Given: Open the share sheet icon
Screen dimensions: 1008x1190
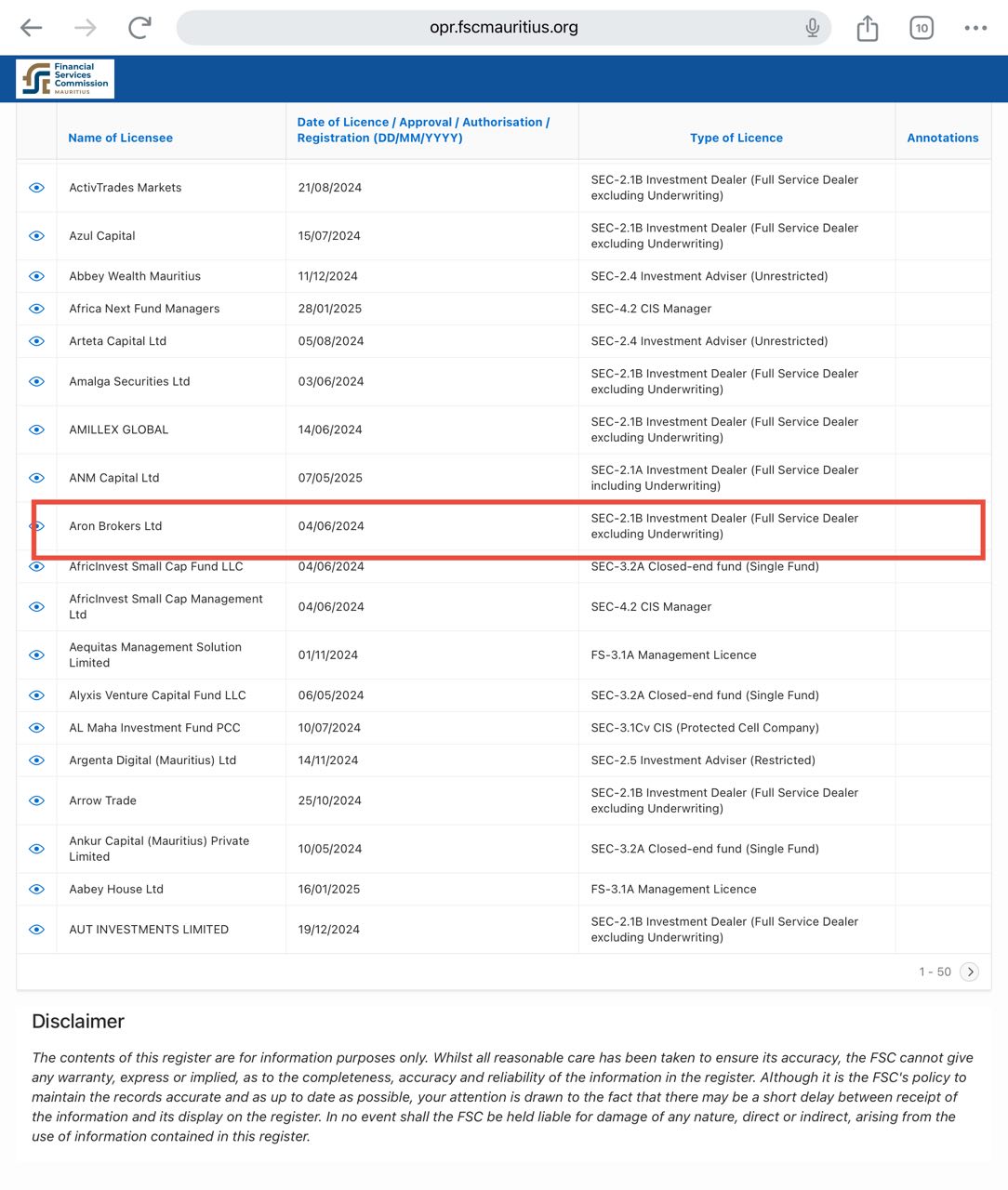Looking at the screenshot, I should pos(868,28).
